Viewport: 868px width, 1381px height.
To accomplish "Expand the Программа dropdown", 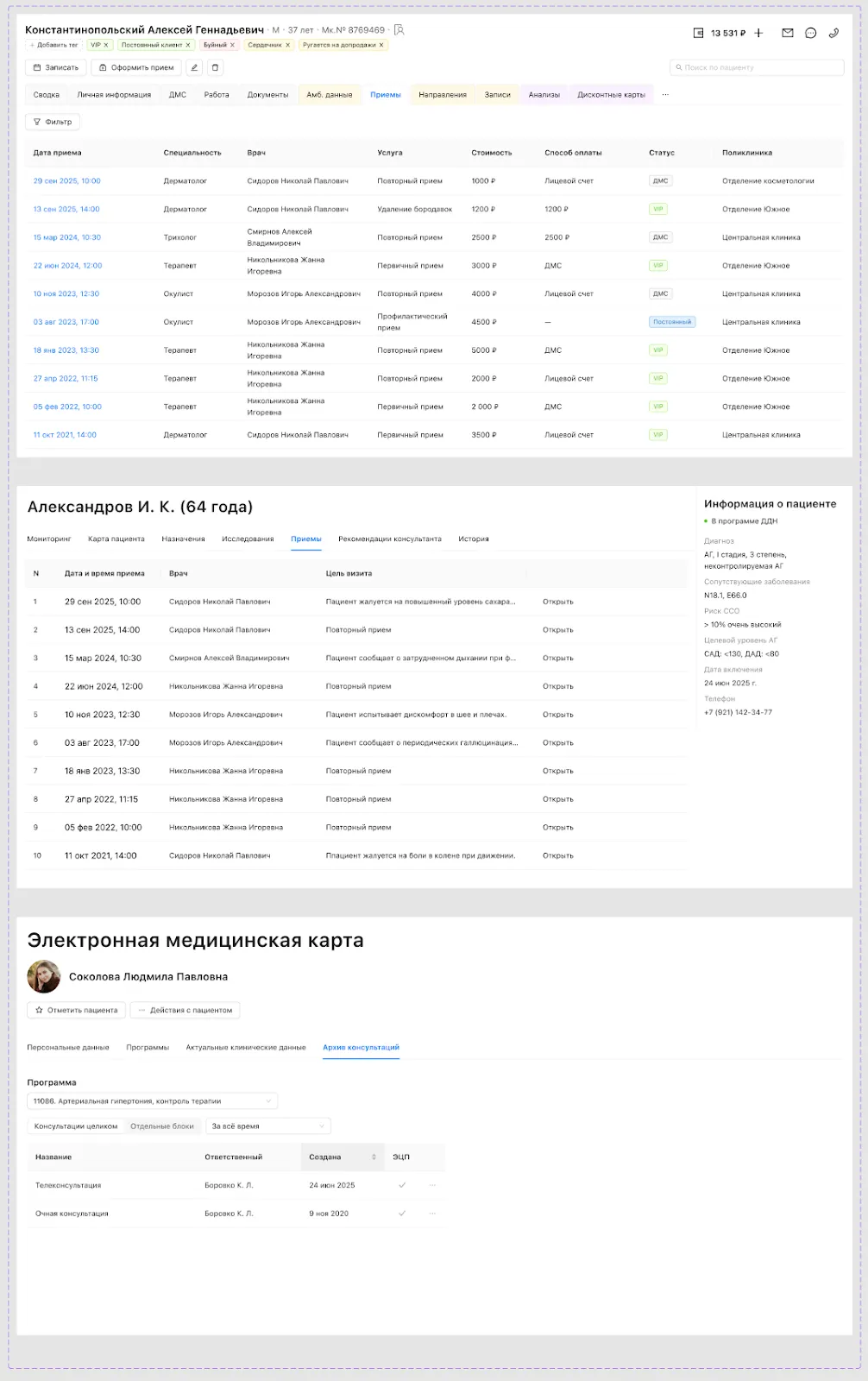I will [x=152, y=1101].
